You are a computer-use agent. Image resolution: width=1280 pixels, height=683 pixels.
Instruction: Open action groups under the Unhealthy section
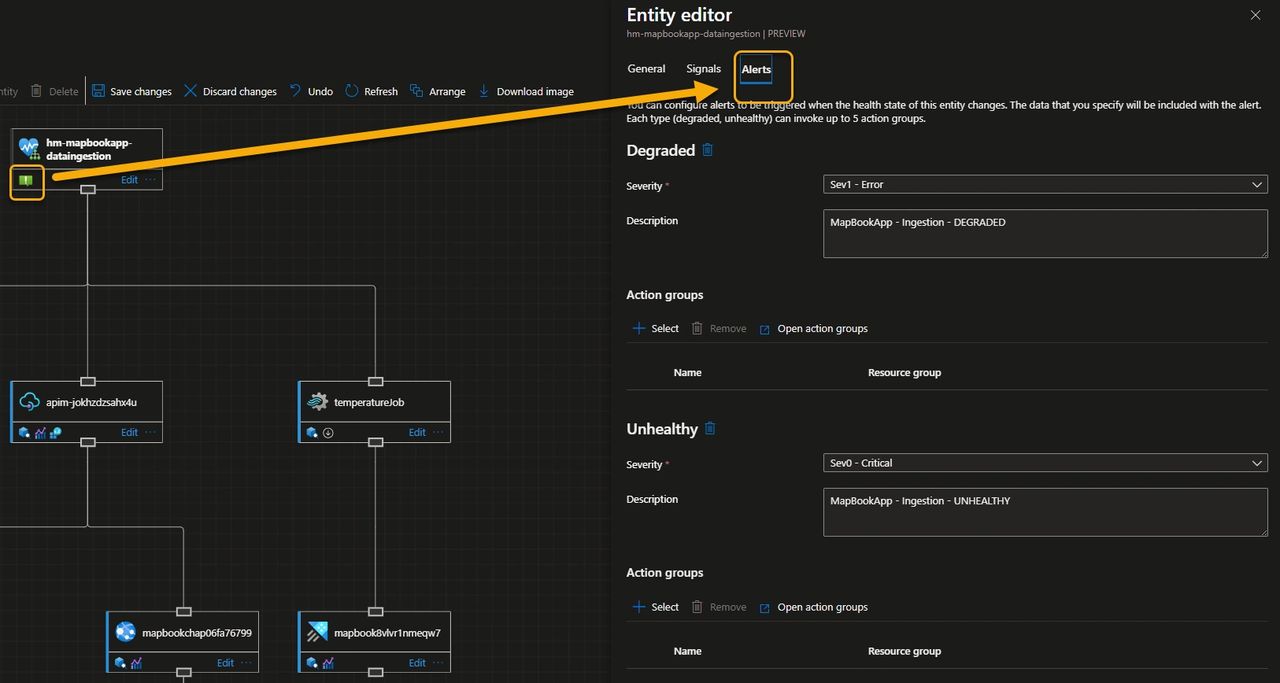(821, 607)
